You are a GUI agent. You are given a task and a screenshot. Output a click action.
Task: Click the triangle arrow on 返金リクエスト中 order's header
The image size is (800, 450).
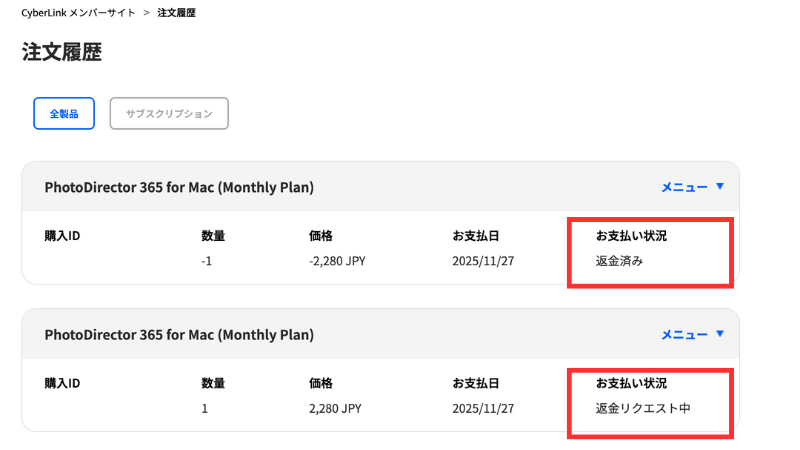(x=719, y=334)
